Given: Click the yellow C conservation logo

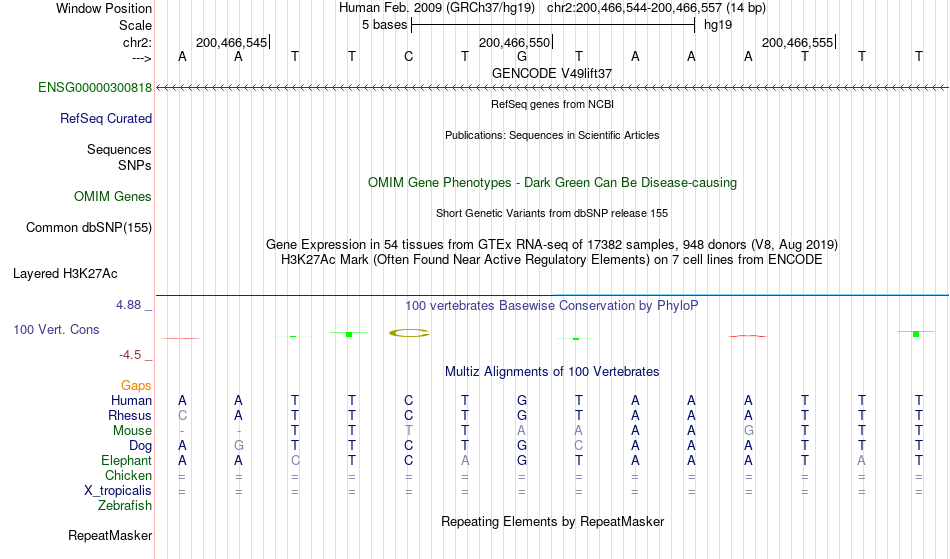Looking at the screenshot, I should click(409, 332).
